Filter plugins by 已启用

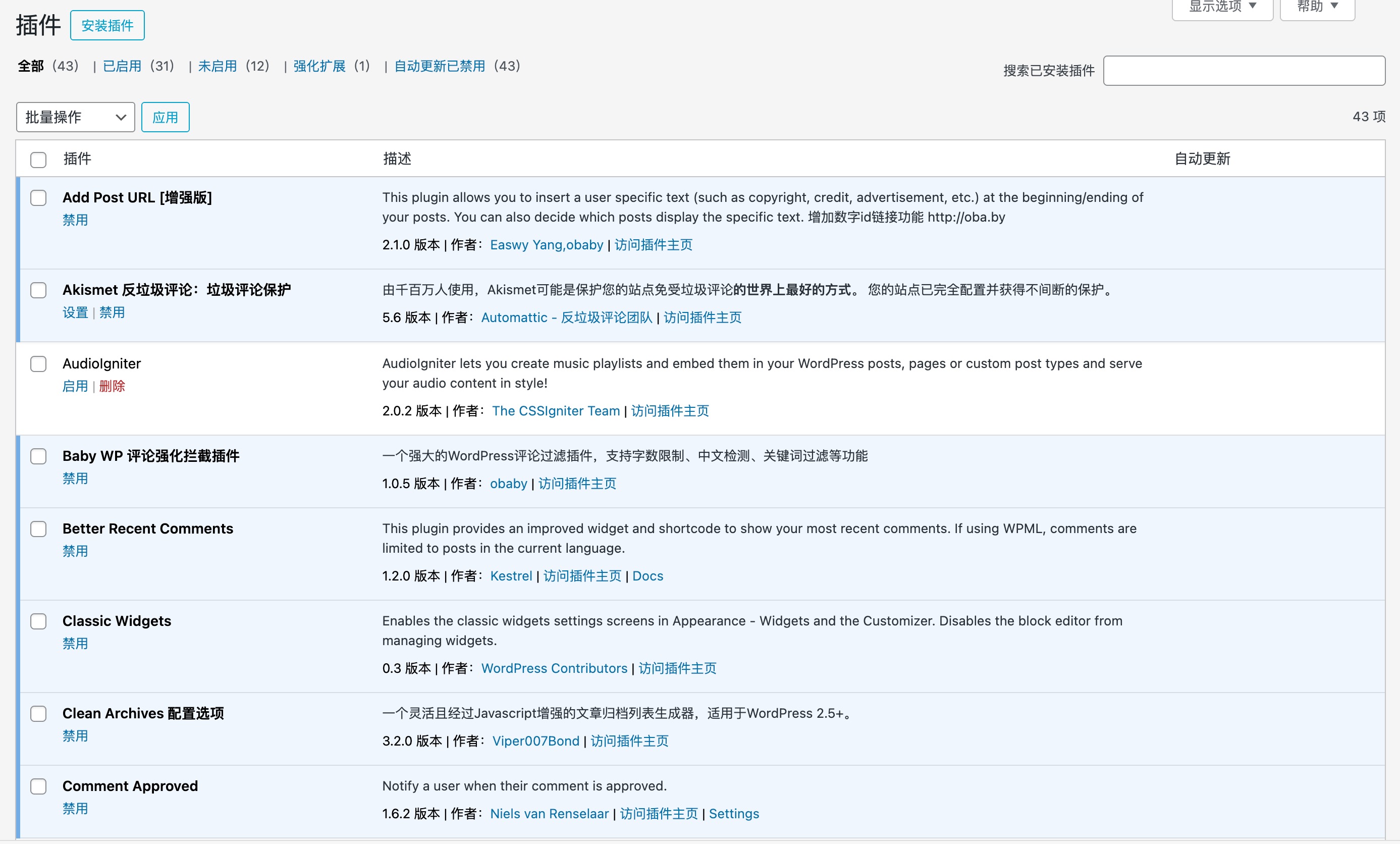click(x=122, y=66)
